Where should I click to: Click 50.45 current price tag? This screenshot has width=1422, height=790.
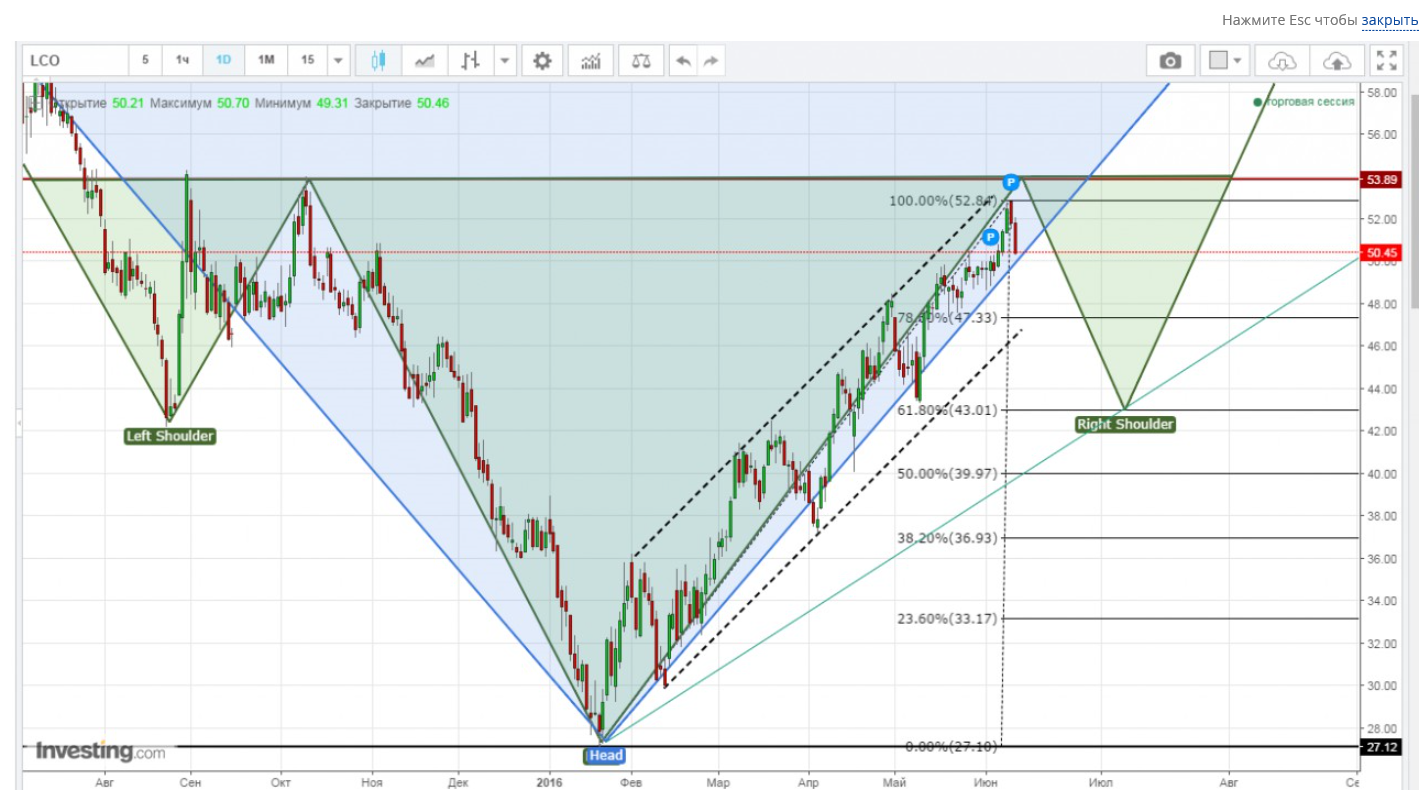[1383, 252]
